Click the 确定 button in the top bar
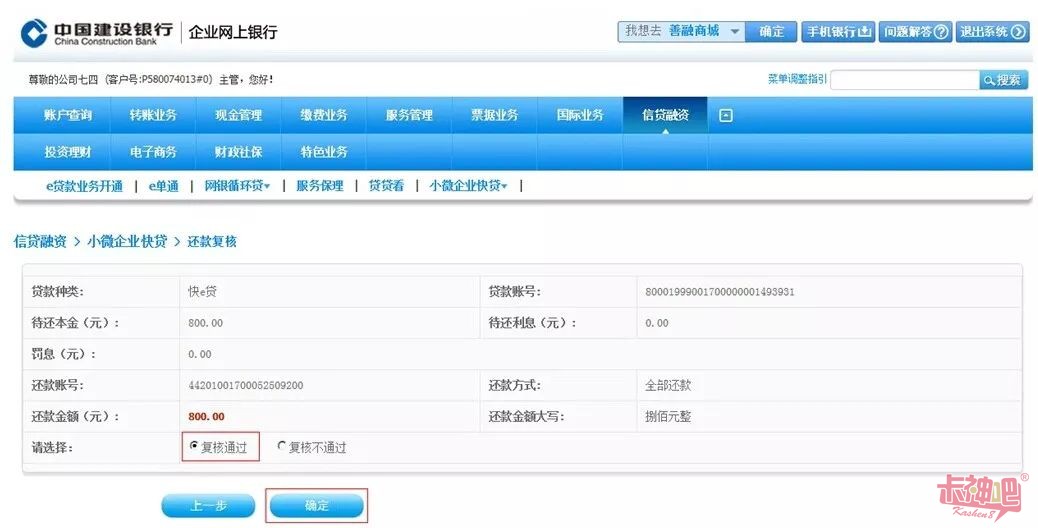 [771, 31]
